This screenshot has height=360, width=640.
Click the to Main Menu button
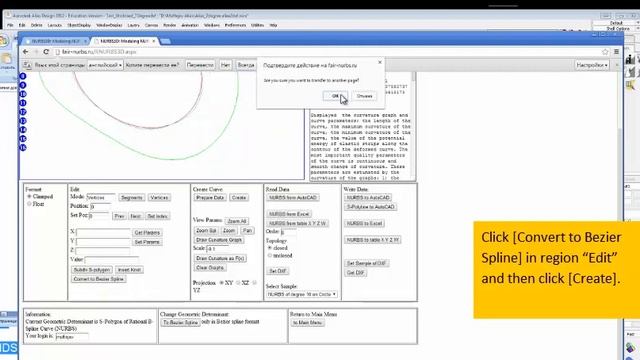coord(308,322)
